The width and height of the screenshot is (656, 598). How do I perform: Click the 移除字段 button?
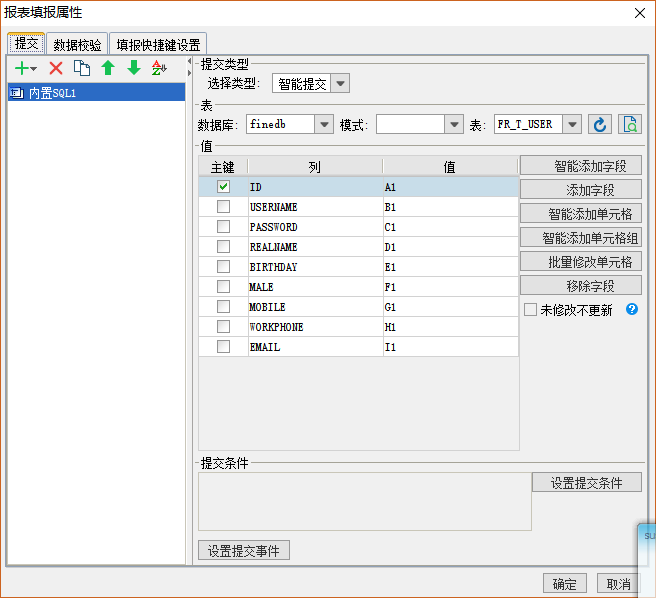pyautogui.click(x=581, y=285)
